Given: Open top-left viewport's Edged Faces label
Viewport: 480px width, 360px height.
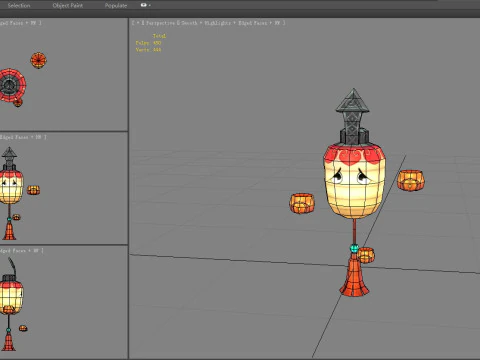Looking at the screenshot, I should pyautogui.click(x=13, y=23).
